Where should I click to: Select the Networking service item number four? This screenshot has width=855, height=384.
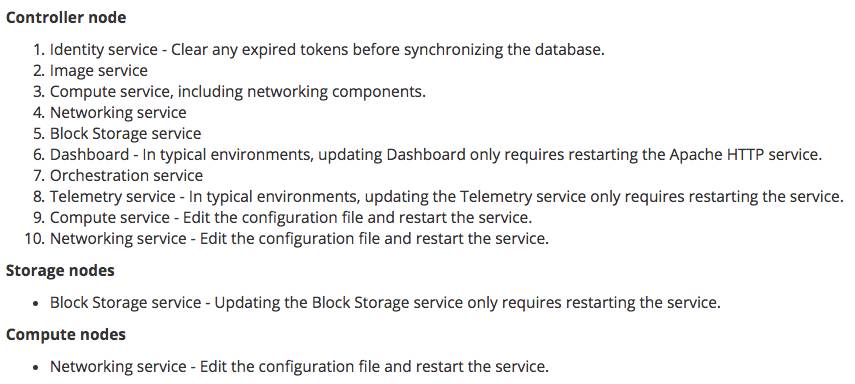(118, 113)
